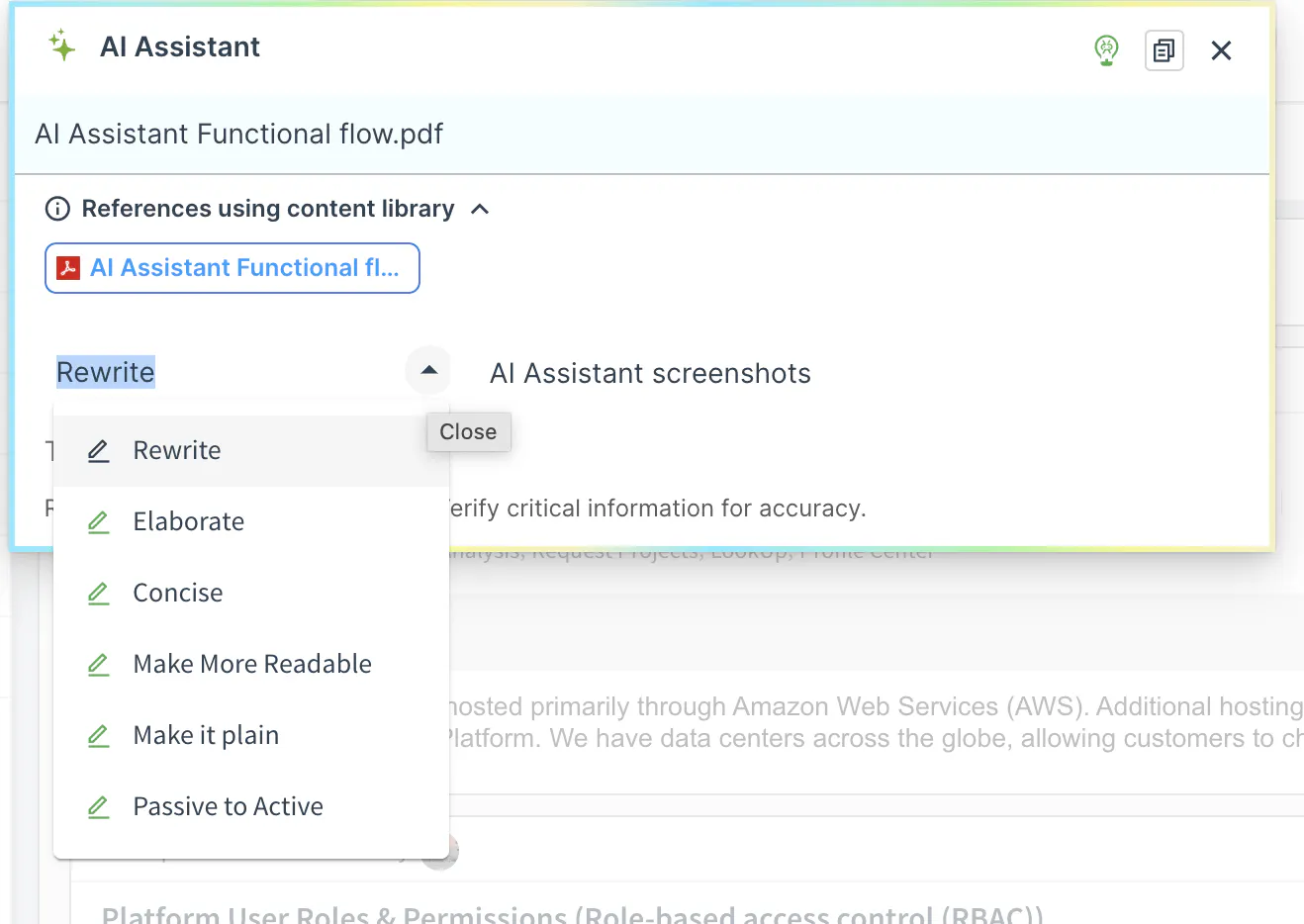
Task: Pick Passive to Active from list
Action: pyautogui.click(x=228, y=807)
